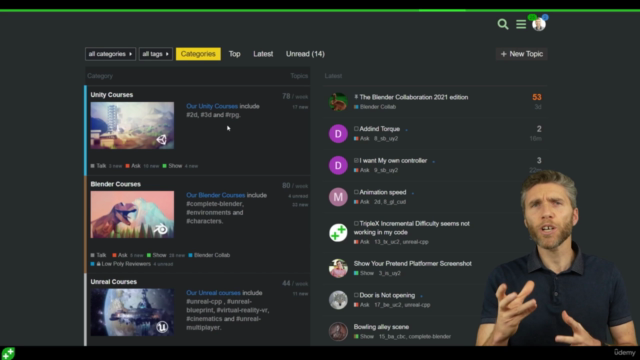The width and height of the screenshot is (640, 360).
Task: Open the search magnifier icon
Action: tap(503, 24)
